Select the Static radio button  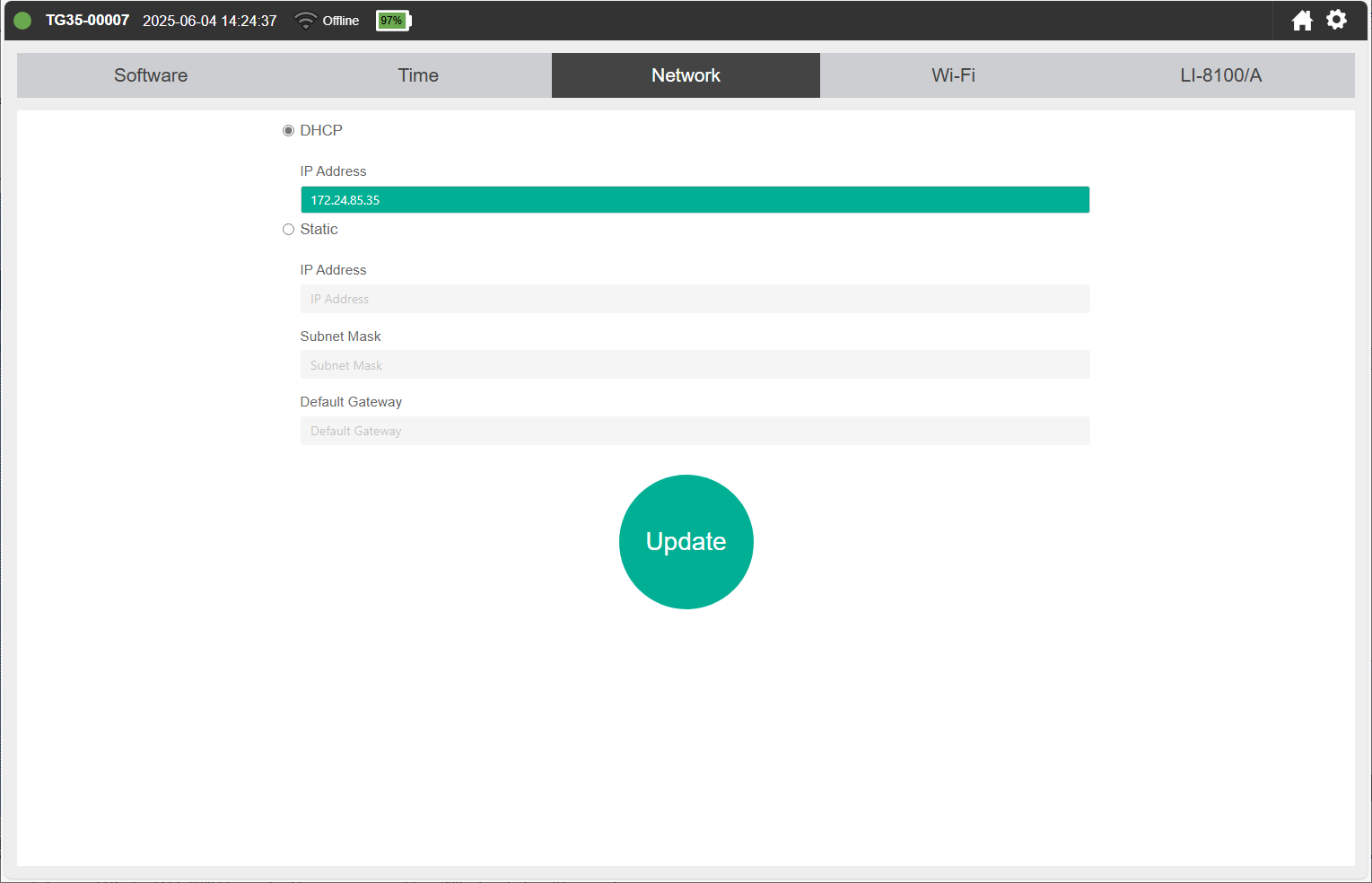pyautogui.click(x=288, y=230)
